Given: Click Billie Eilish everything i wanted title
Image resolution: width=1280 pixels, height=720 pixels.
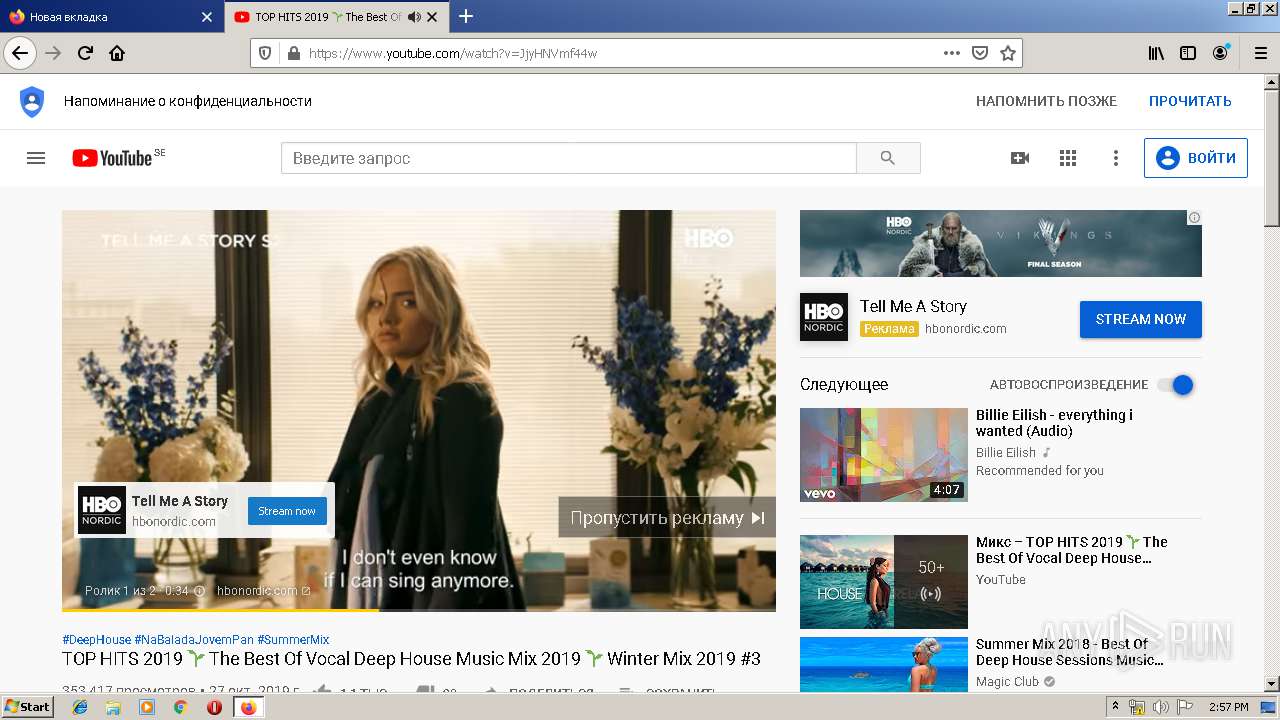Looking at the screenshot, I should 1054,423.
